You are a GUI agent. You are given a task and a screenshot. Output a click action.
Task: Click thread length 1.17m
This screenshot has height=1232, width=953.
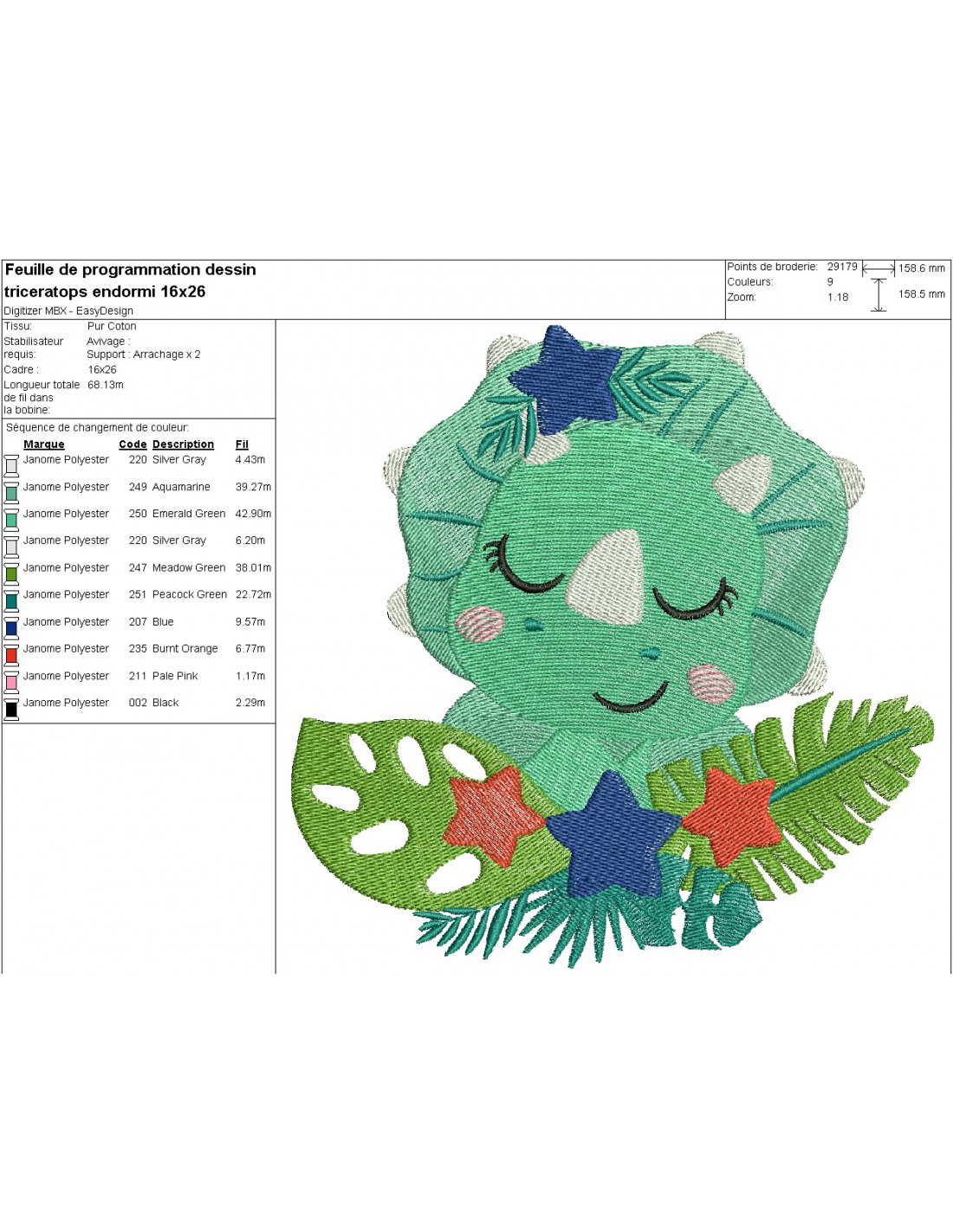(250, 677)
